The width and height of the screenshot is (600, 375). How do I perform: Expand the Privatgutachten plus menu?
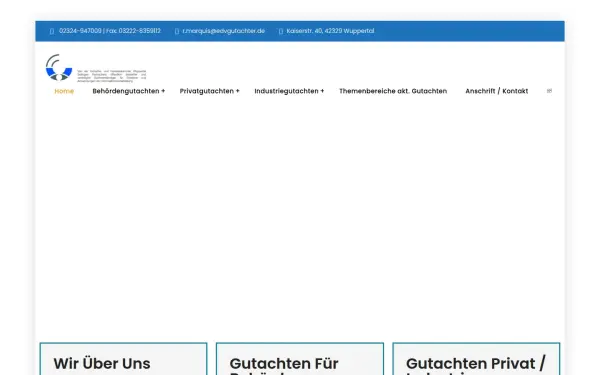(x=210, y=91)
